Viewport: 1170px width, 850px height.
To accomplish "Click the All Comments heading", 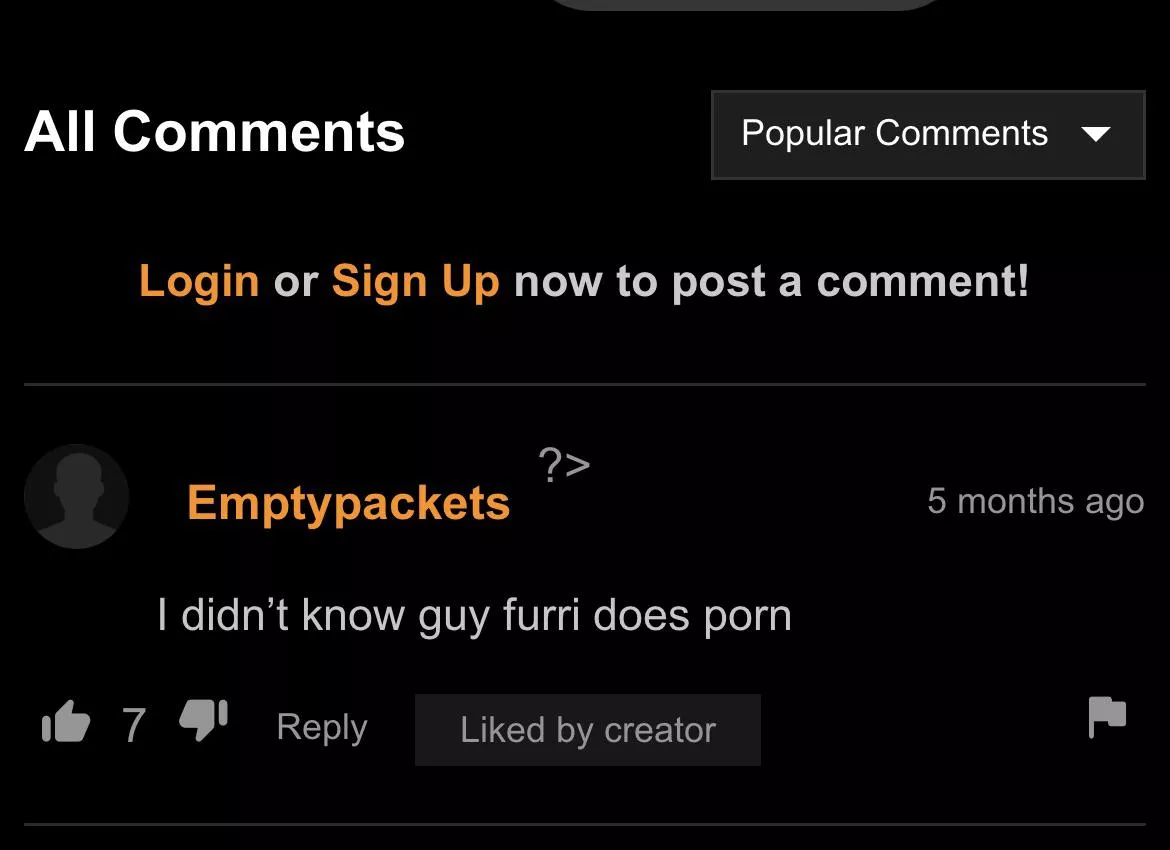I will tap(214, 132).
